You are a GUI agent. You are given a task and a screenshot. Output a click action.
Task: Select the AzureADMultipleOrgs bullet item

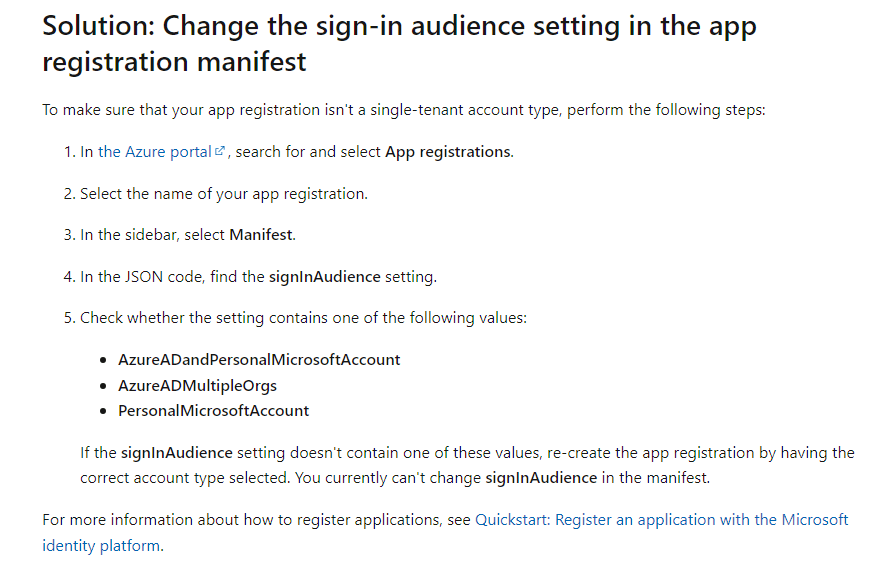(x=197, y=386)
